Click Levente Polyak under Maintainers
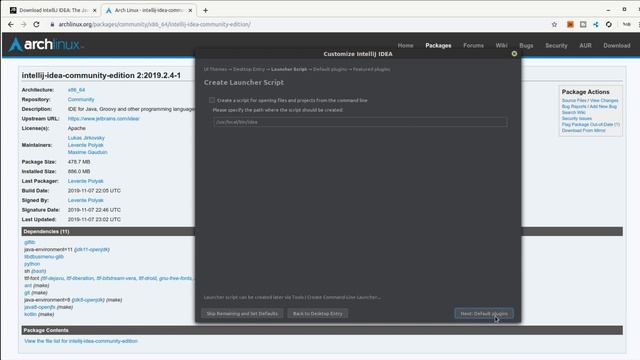Screen dimensions: 640x360 85,145
